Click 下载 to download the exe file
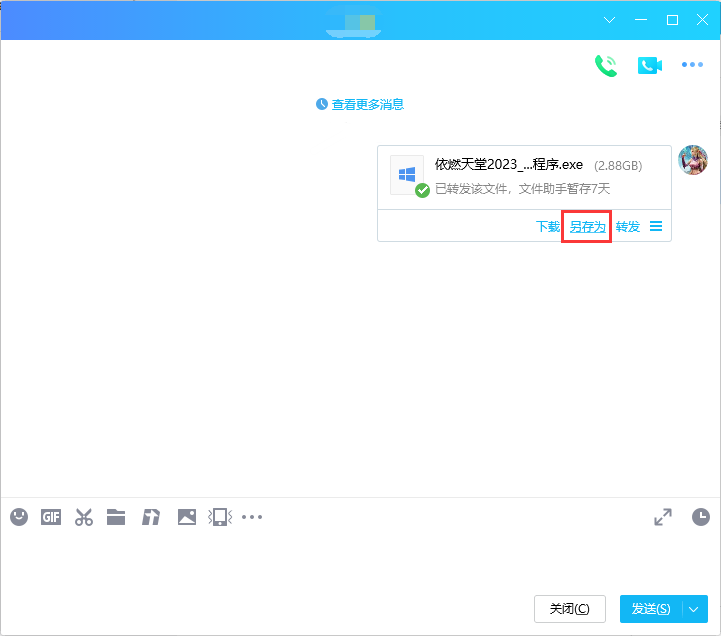 (x=548, y=227)
